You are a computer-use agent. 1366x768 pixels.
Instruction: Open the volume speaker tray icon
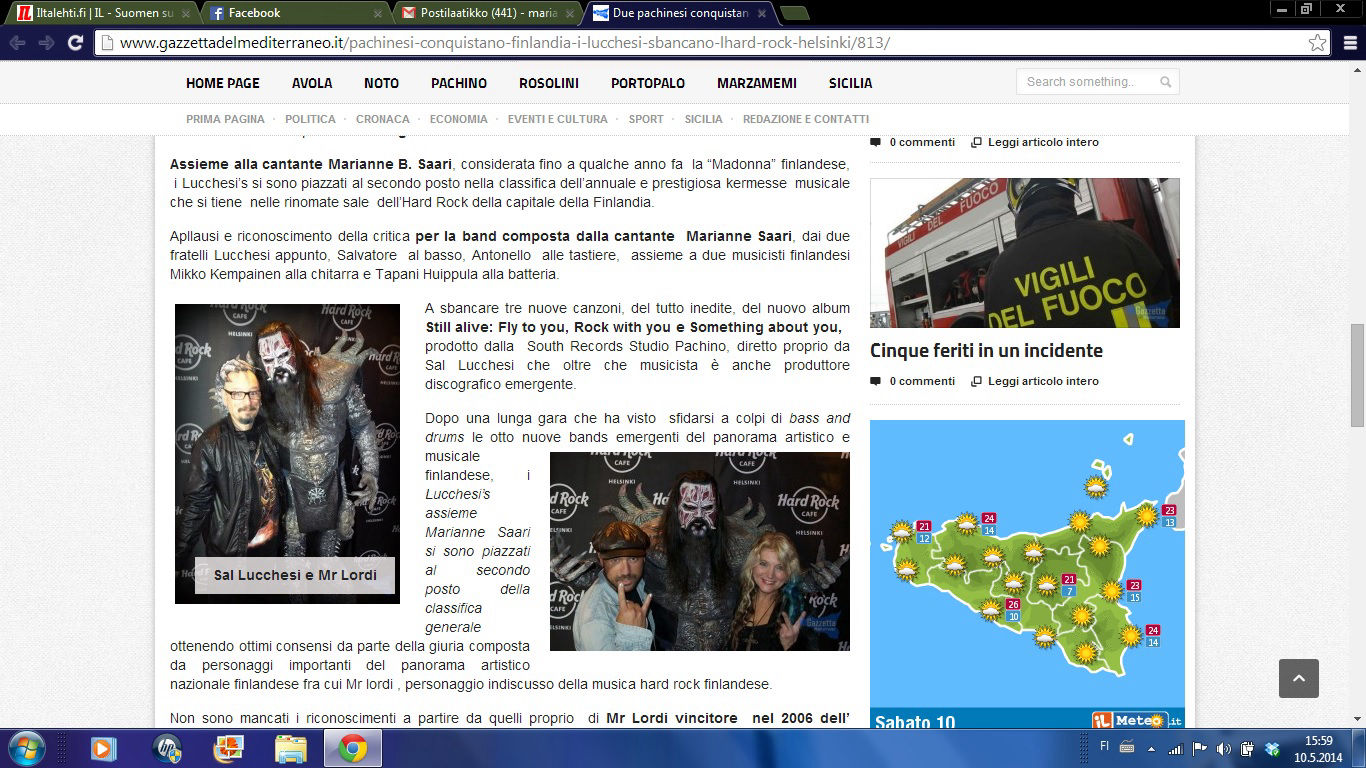pos(1223,748)
